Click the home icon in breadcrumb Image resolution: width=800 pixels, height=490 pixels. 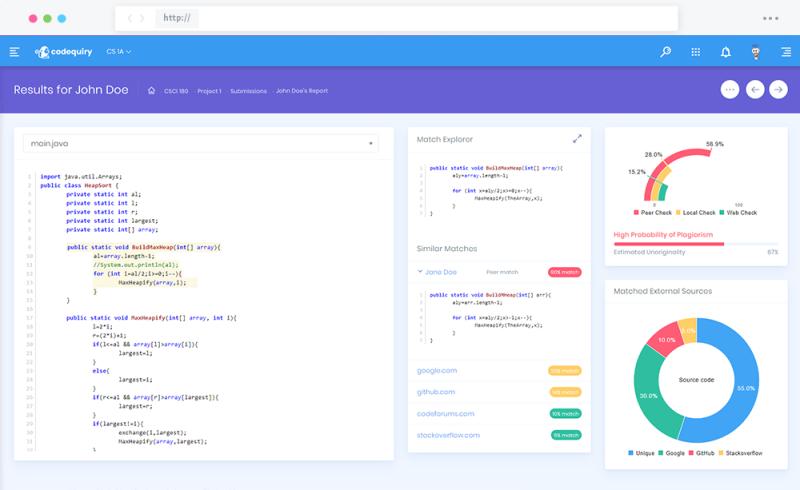click(151, 91)
